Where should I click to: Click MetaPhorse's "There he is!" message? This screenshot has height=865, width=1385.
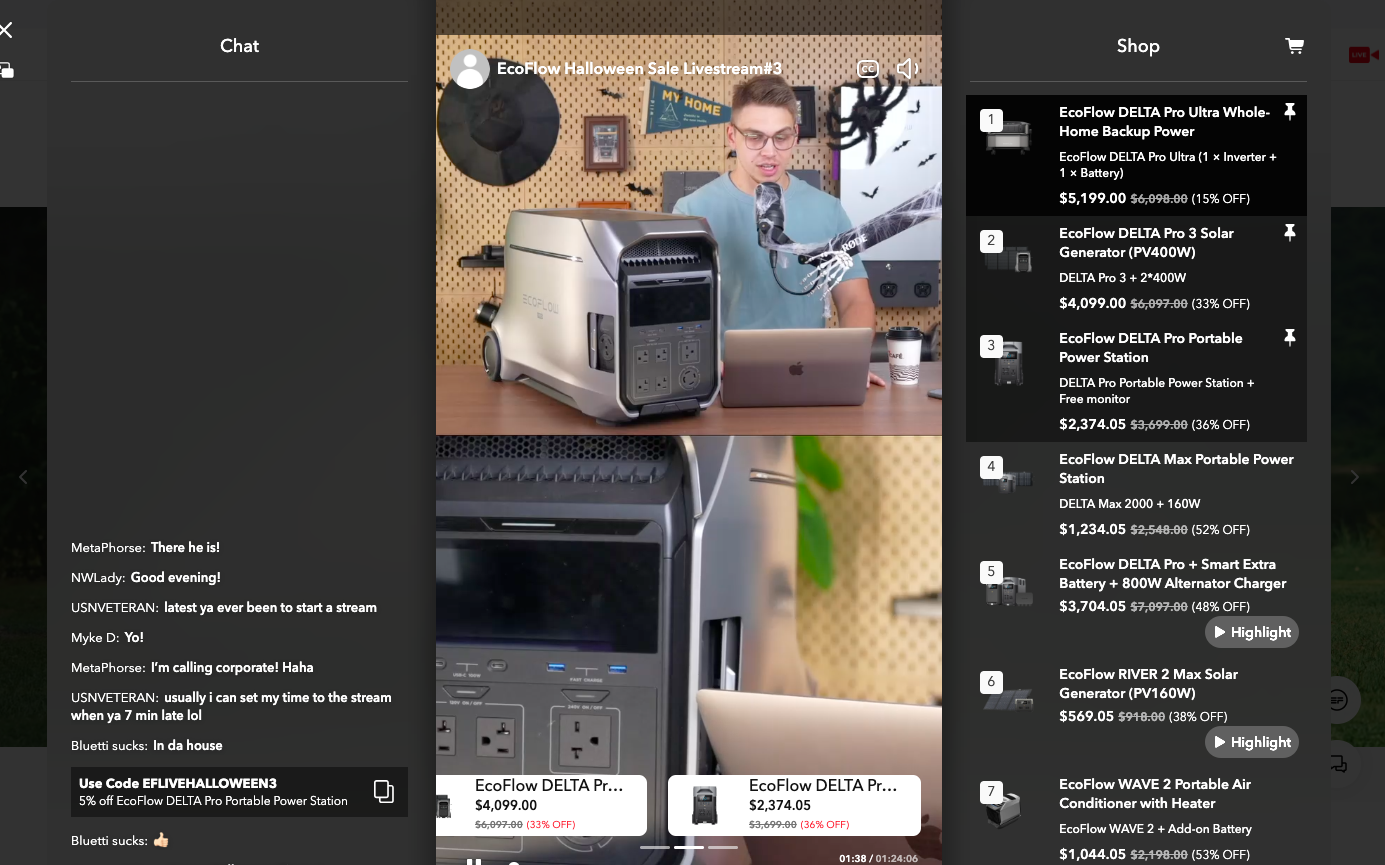click(x=185, y=547)
